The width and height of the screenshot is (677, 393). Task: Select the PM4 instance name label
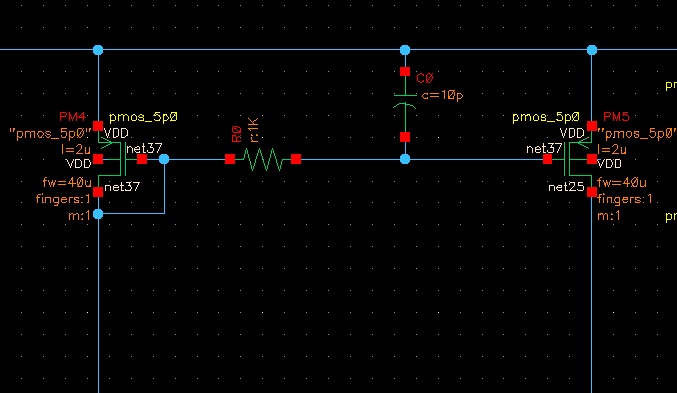pos(72,117)
